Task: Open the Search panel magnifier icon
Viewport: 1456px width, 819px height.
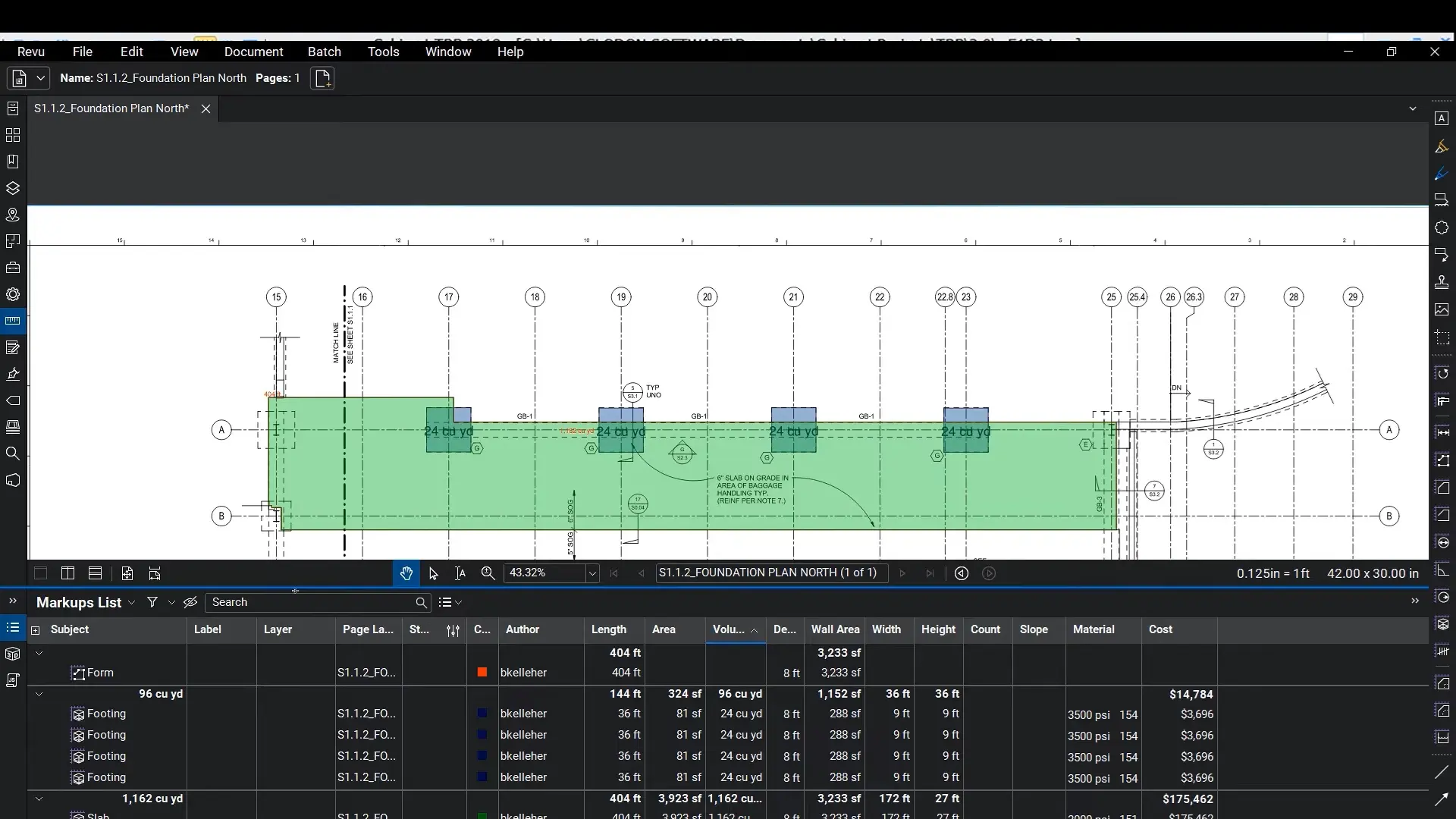Action: pyautogui.click(x=13, y=453)
